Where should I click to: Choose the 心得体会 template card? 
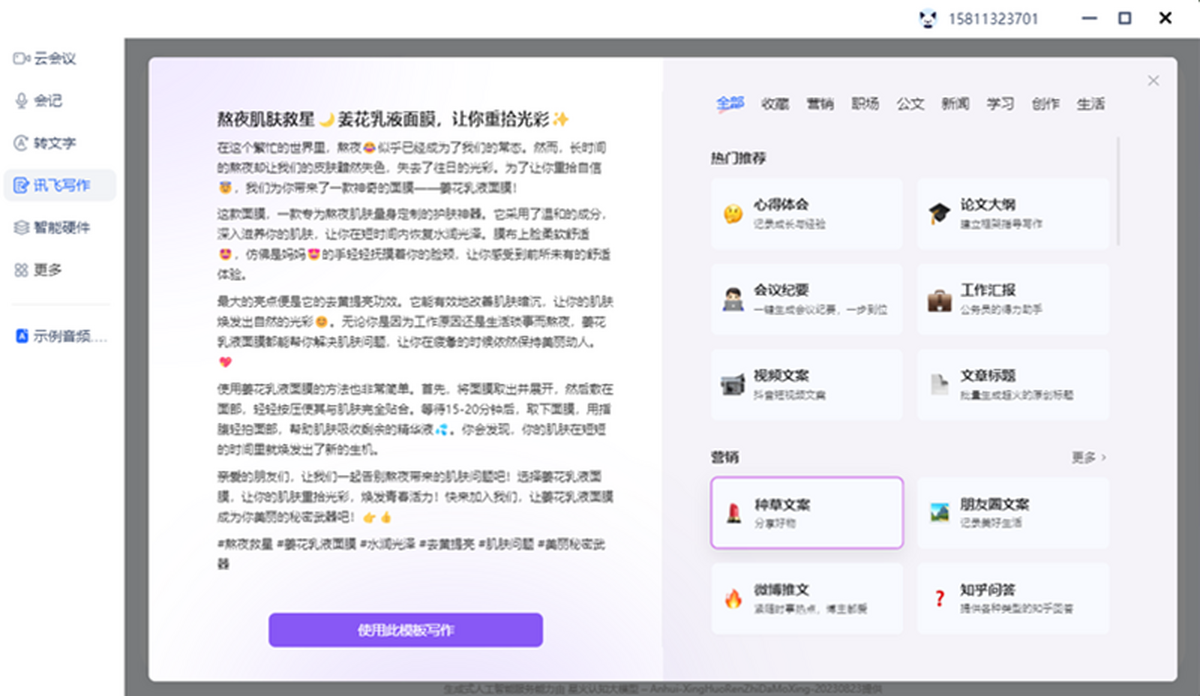[807, 213]
